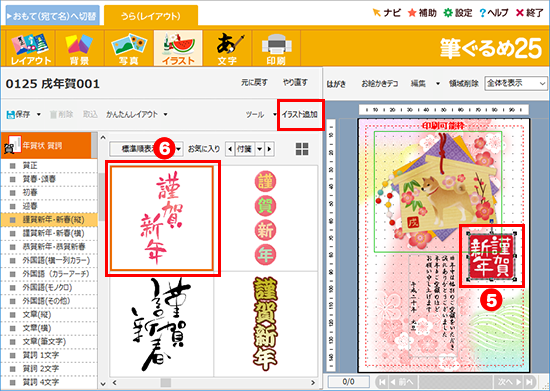
Task: Click the ナビ arrow icon
Action: click(x=376, y=13)
